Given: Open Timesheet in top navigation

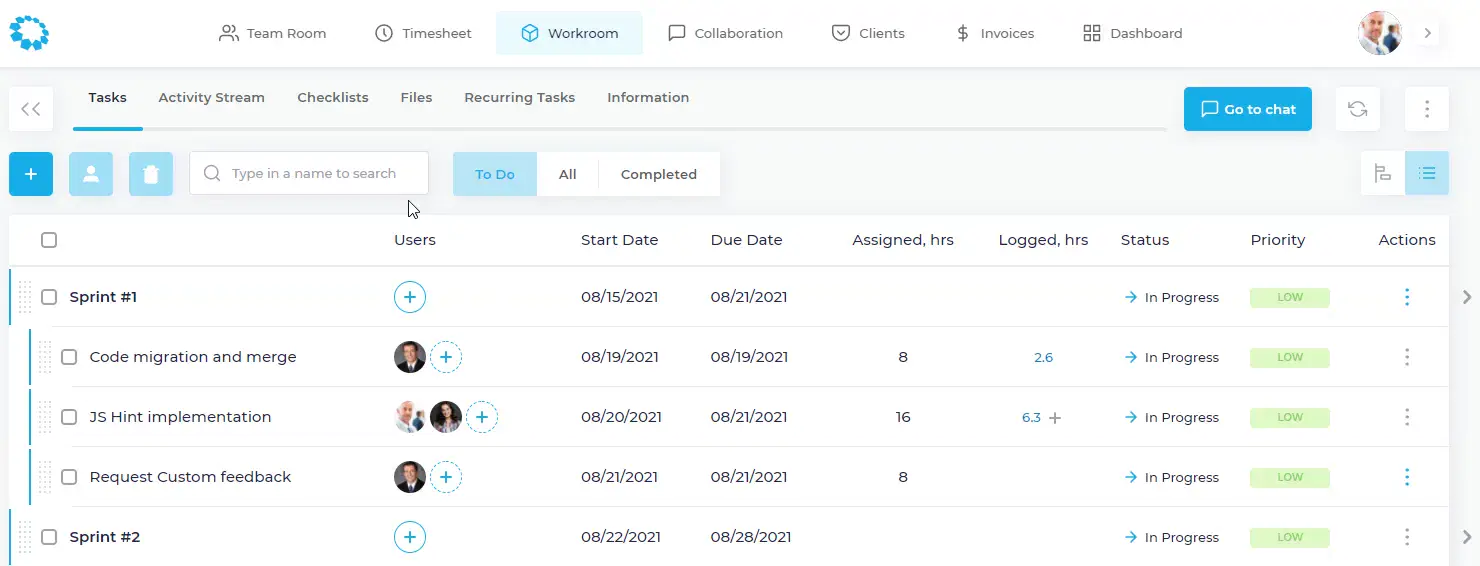Looking at the screenshot, I should (x=423, y=33).
